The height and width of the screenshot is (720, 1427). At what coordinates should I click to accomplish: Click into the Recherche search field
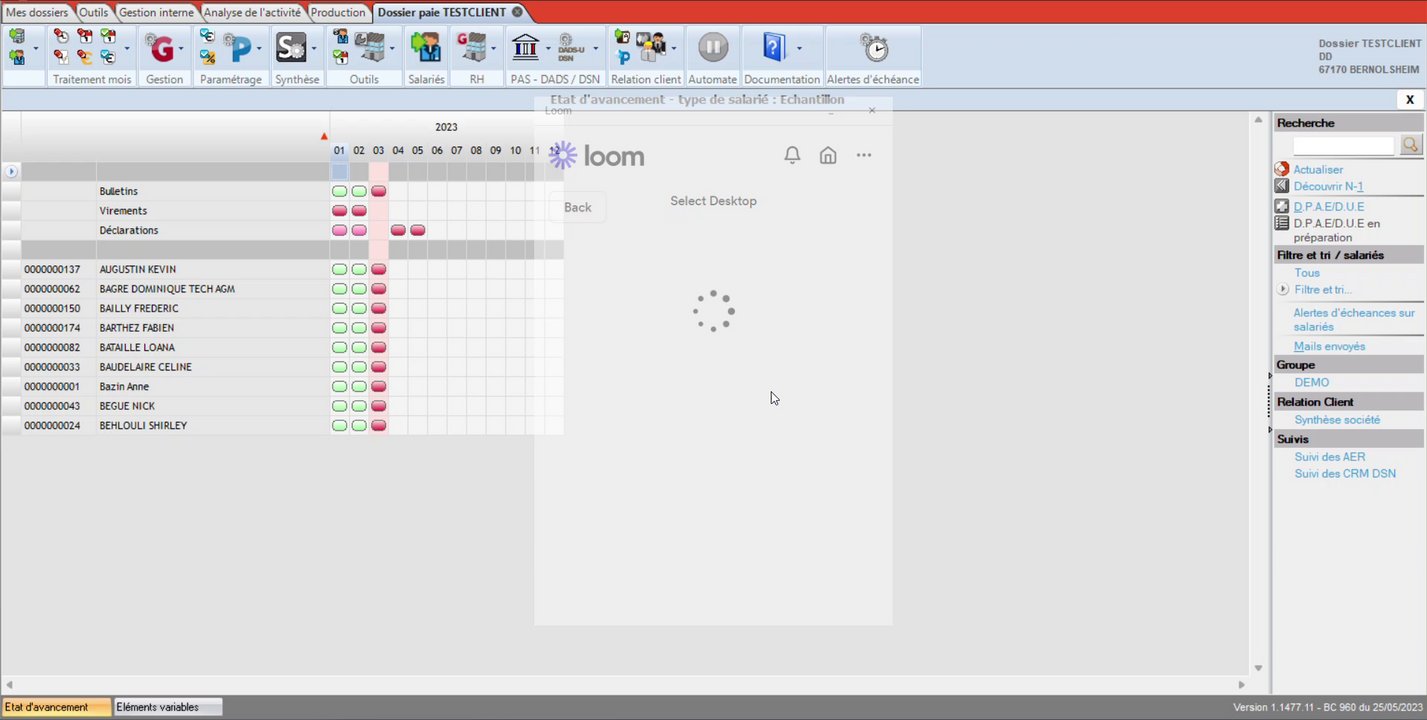(x=1344, y=146)
